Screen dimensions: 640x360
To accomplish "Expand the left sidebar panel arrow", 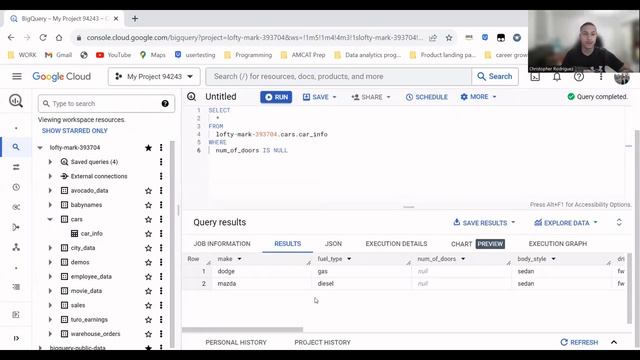I will tap(16, 338).
